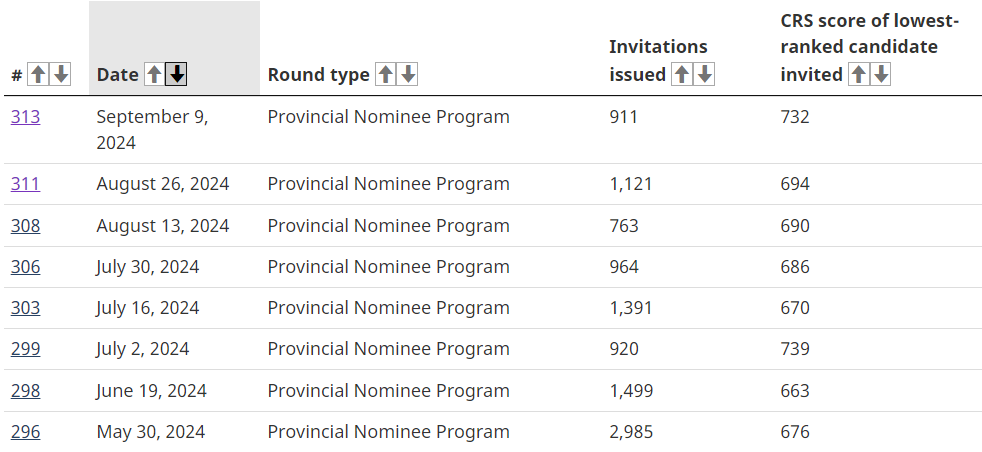Visit round 296 link
The height and width of the screenshot is (452, 982).
pyautogui.click(x=25, y=432)
